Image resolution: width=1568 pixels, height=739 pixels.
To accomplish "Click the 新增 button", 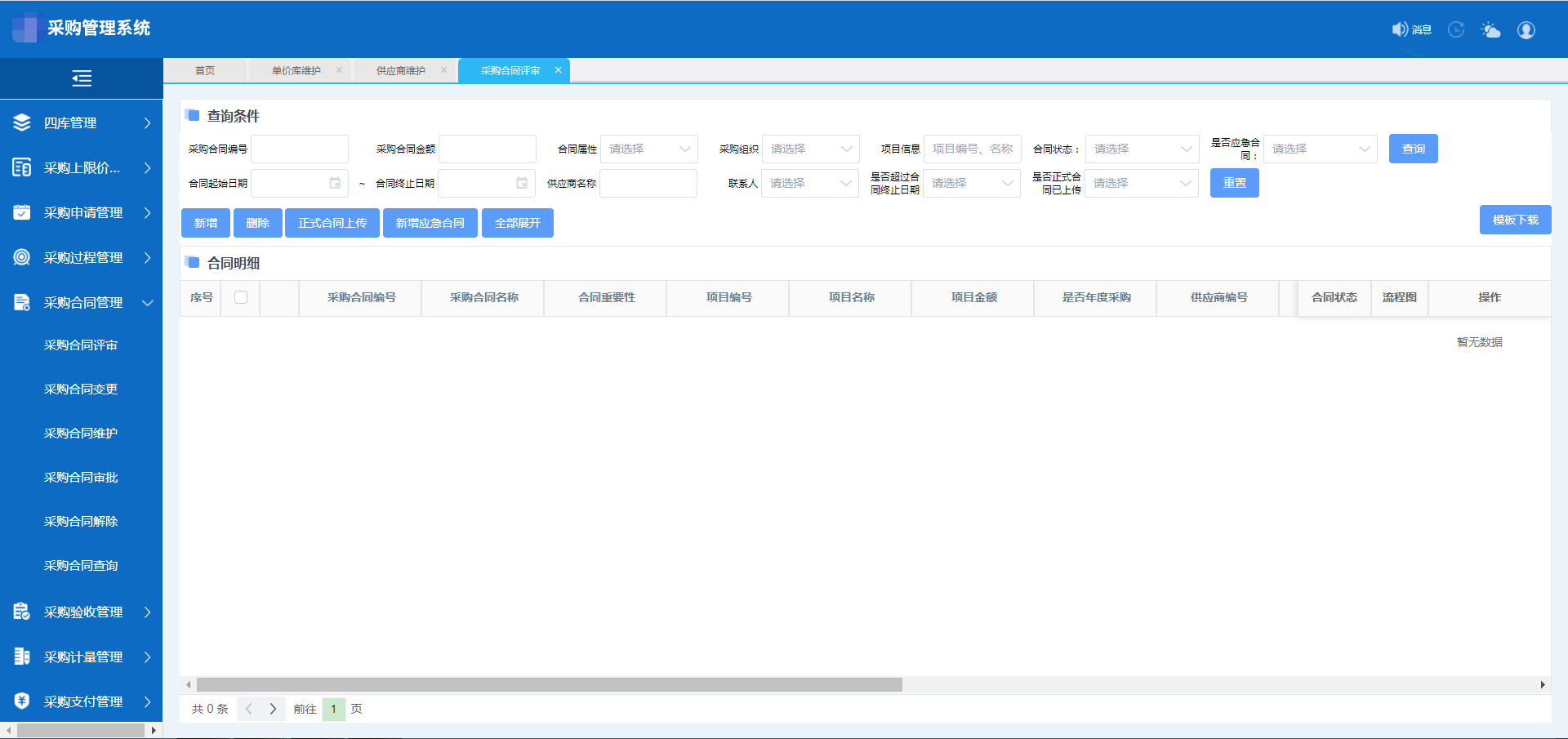I will tap(206, 223).
